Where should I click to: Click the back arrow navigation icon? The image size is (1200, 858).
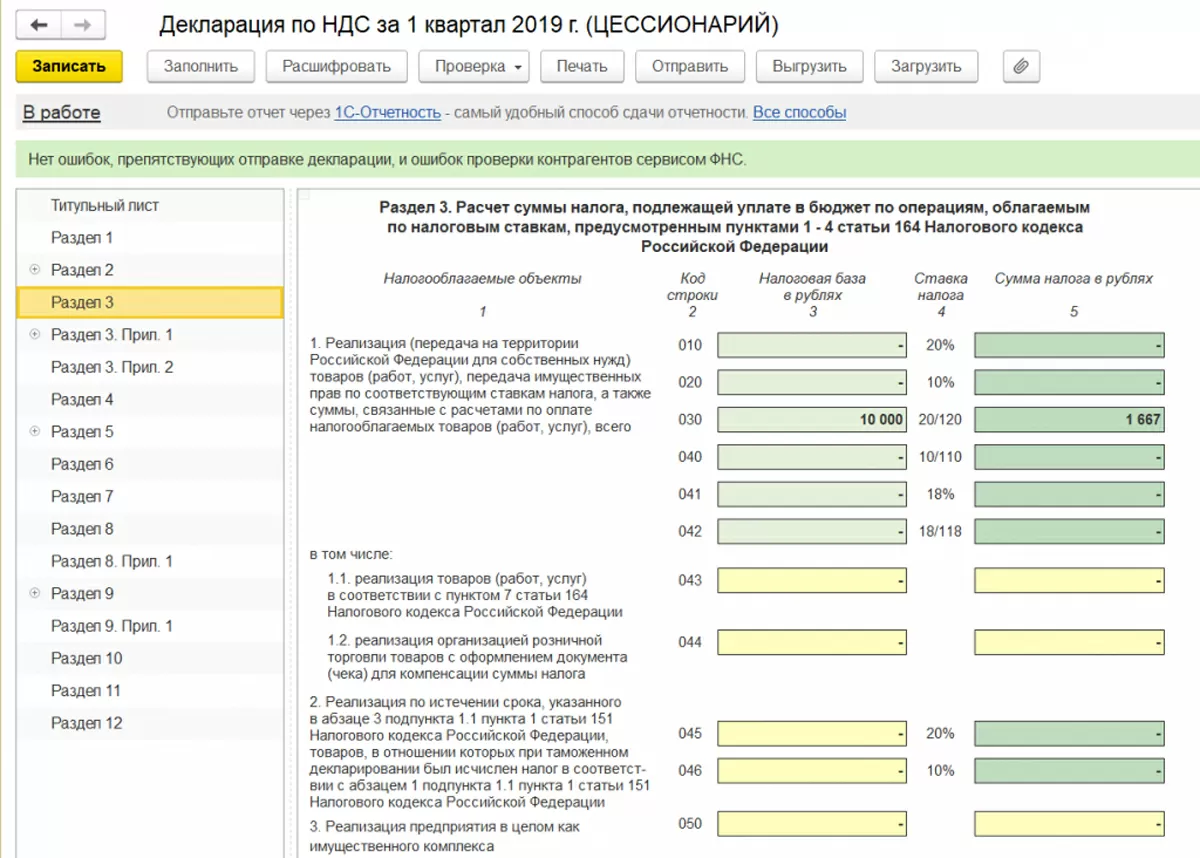[40, 25]
